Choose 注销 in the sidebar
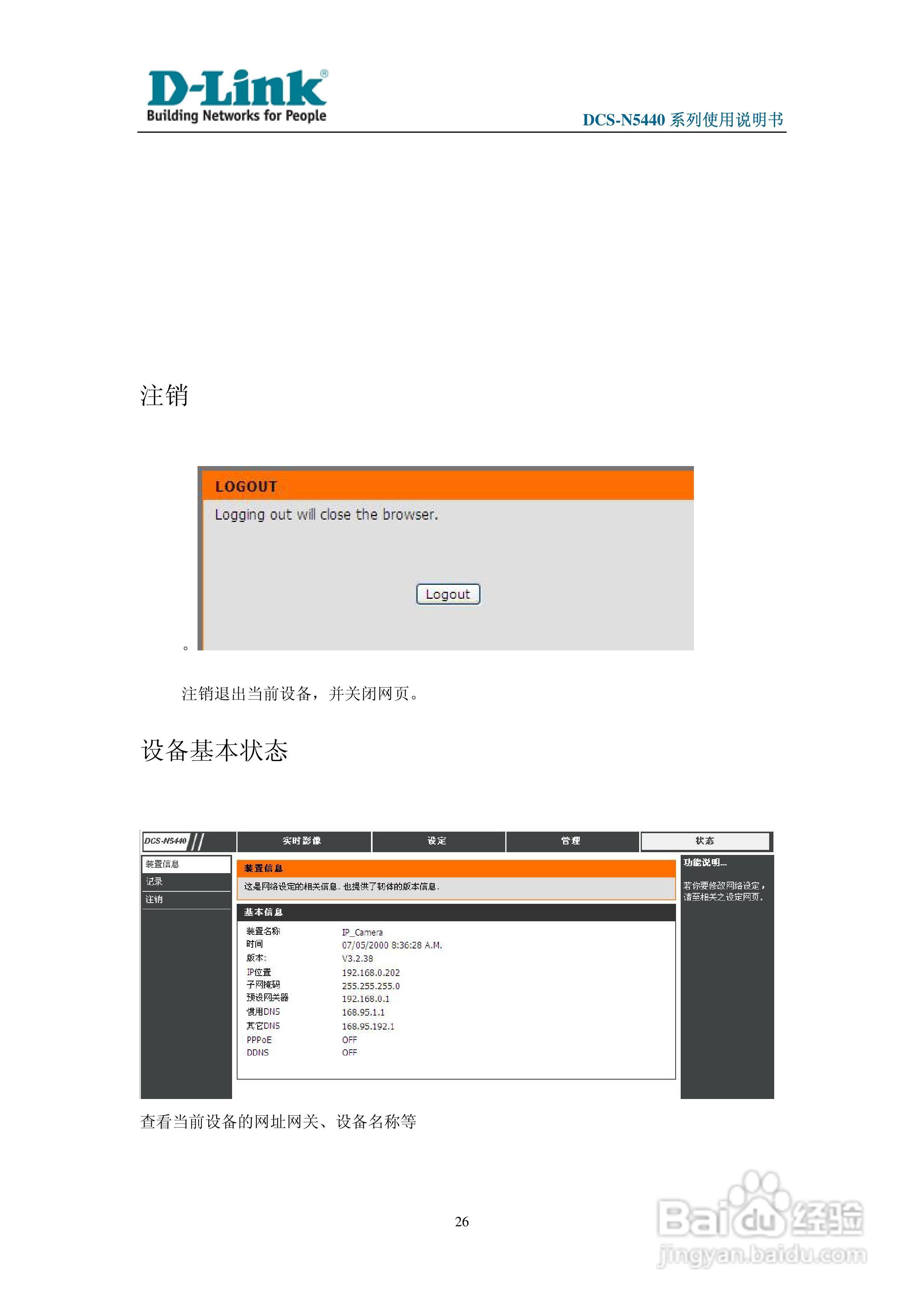 pyautogui.click(x=154, y=900)
